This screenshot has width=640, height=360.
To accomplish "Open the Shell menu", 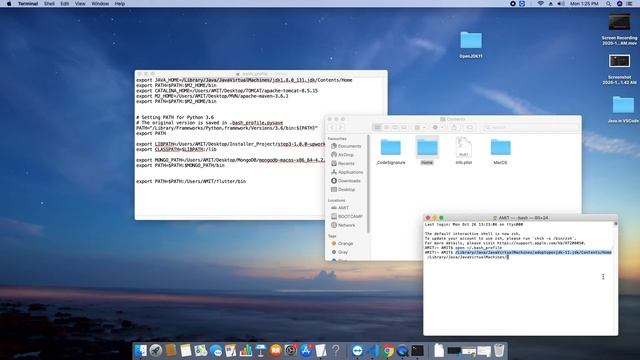I will pyautogui.click(x=49, y=4).
